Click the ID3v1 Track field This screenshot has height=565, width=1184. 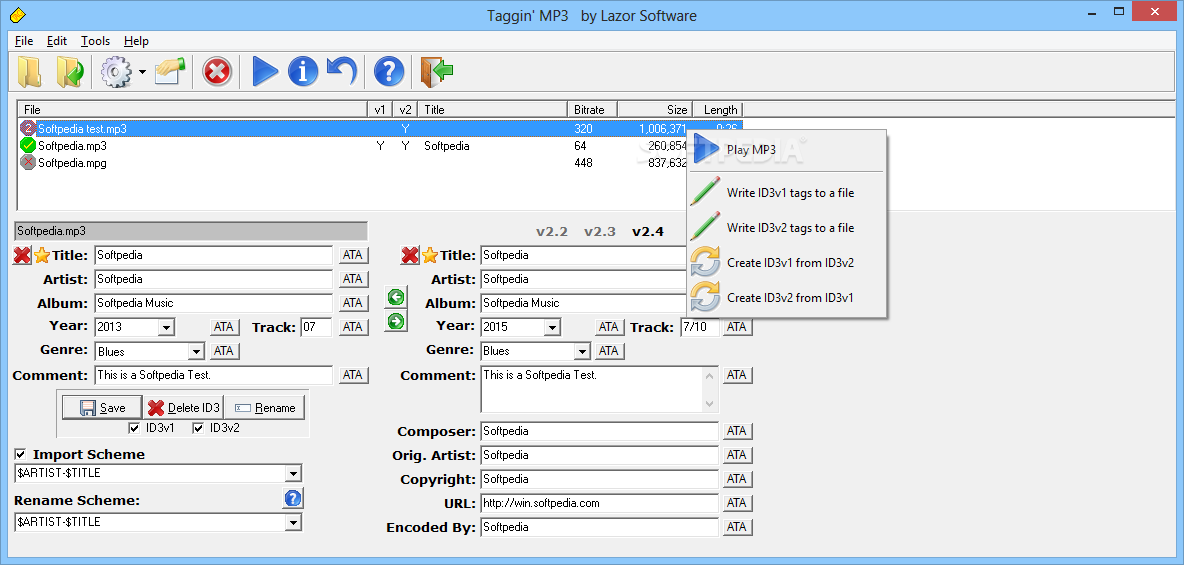317,327
